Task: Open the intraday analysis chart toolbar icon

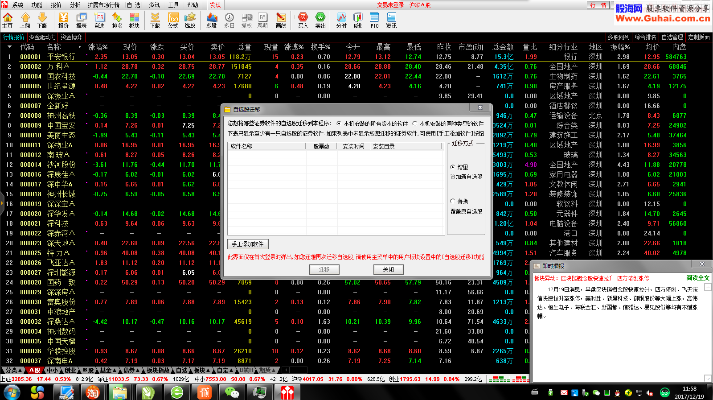Action: click(341, 20)
